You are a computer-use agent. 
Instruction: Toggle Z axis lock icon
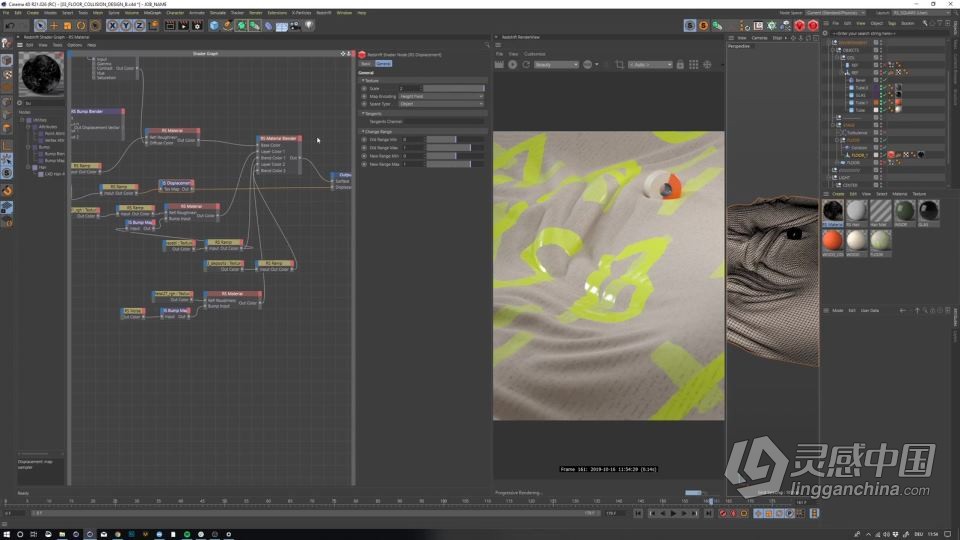(139, 26)
